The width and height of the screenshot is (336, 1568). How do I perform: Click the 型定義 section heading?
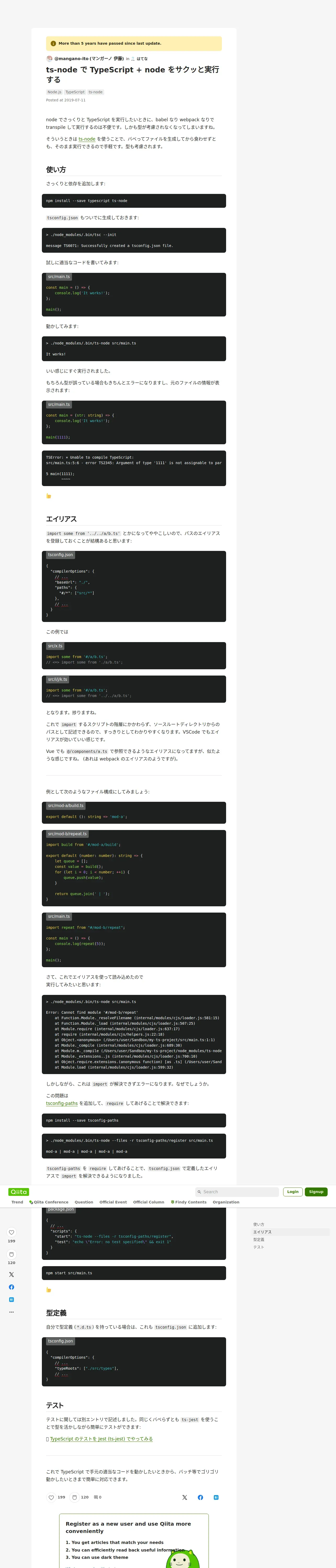coord(56,1313)
